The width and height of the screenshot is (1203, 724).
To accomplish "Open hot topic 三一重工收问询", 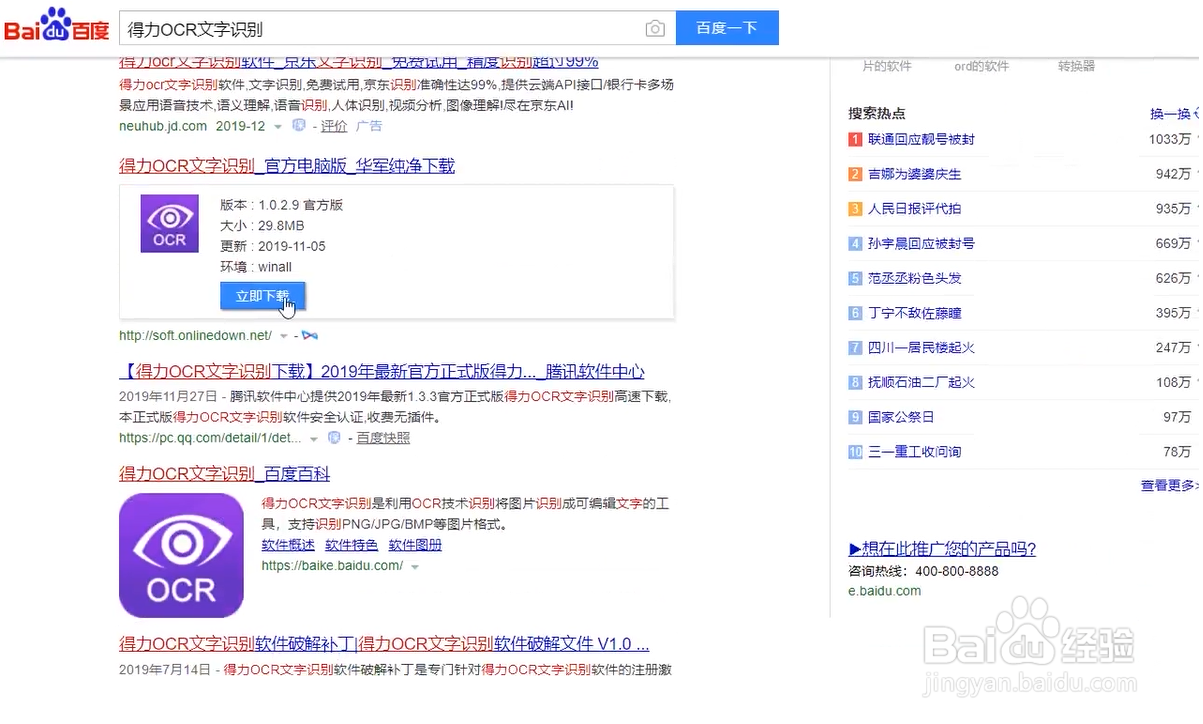I will tap(914, 452).
